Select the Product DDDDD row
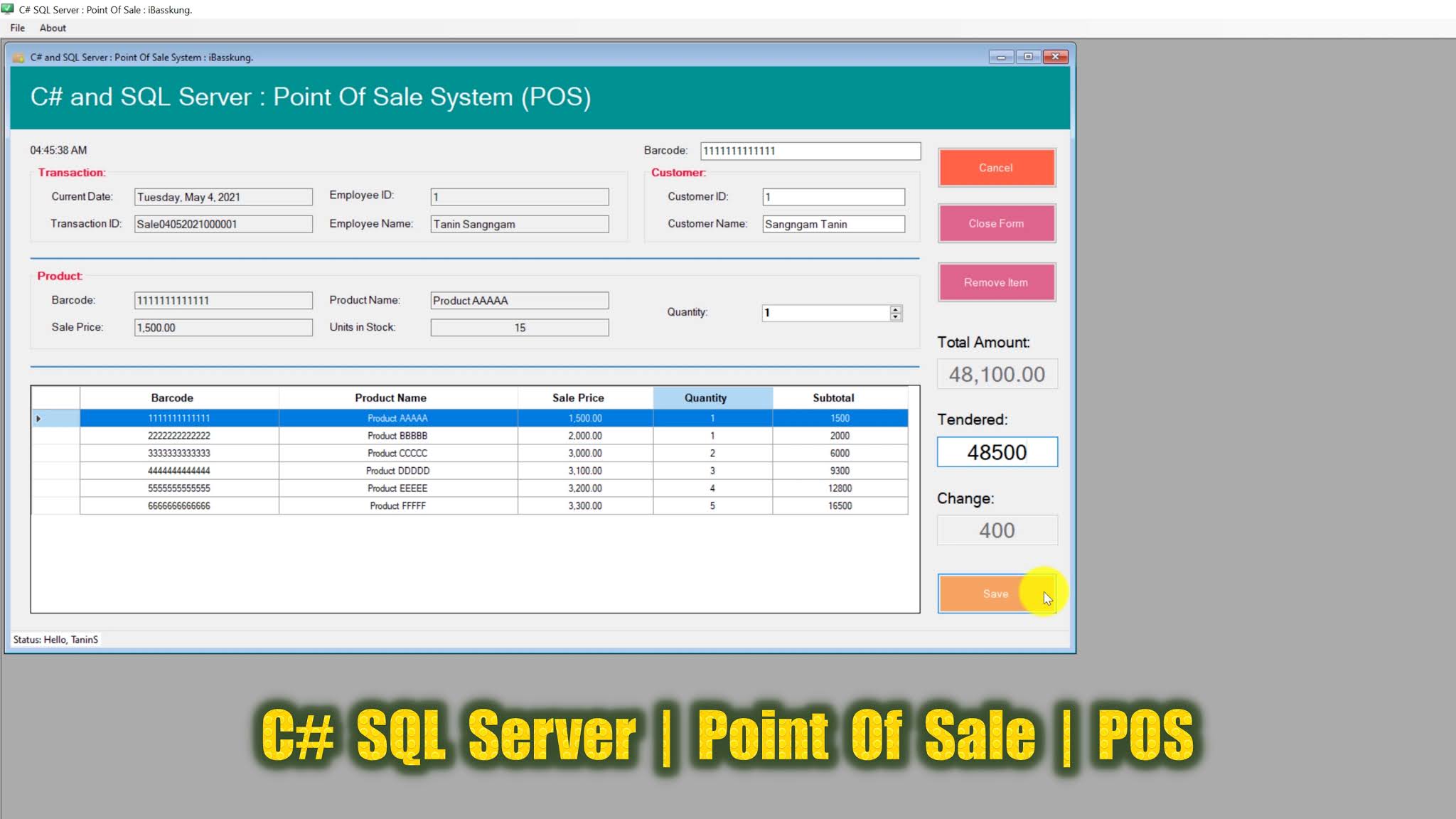Image resolution: width=1456 pixels, height=819 pixels. coord(397,471)
